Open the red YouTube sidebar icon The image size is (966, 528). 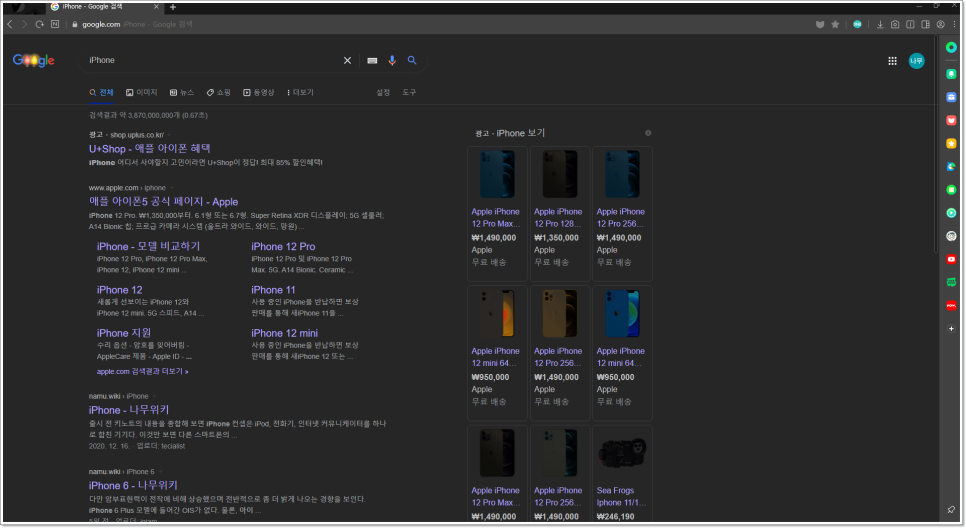pos(951,259)
